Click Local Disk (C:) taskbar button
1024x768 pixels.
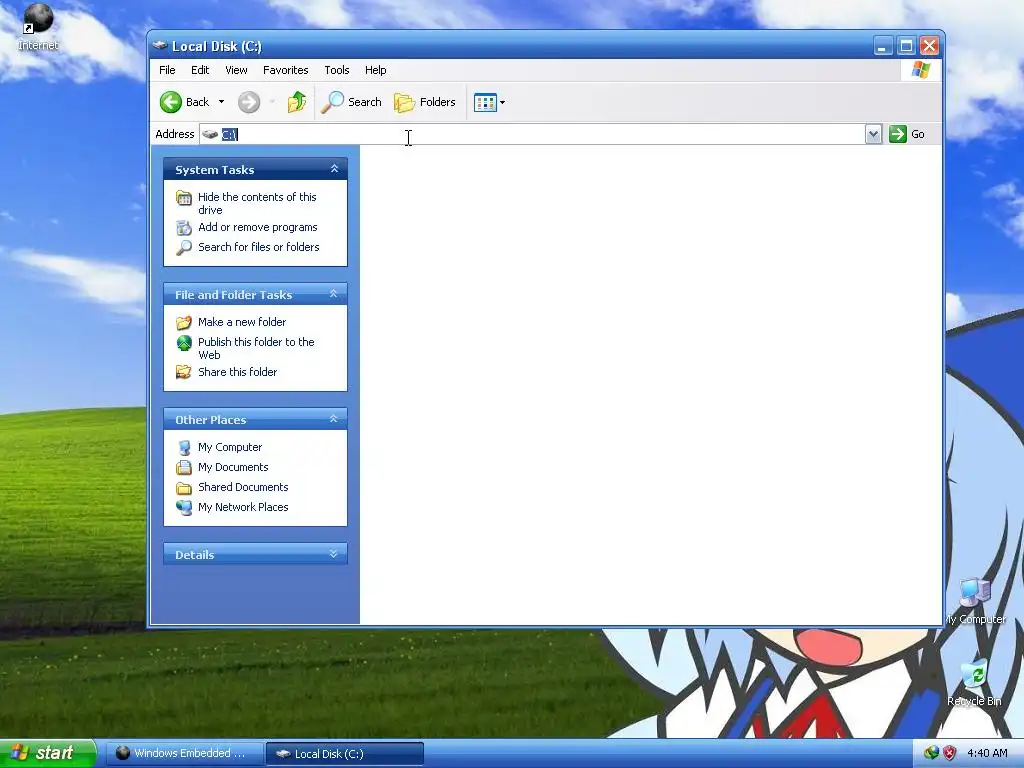pos(345,754)
